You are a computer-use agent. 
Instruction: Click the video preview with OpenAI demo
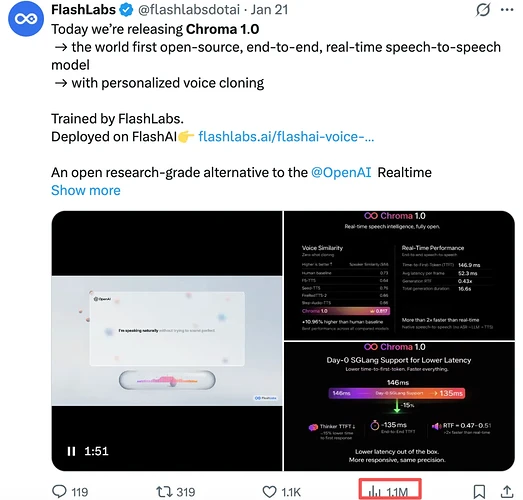[167, 341]
